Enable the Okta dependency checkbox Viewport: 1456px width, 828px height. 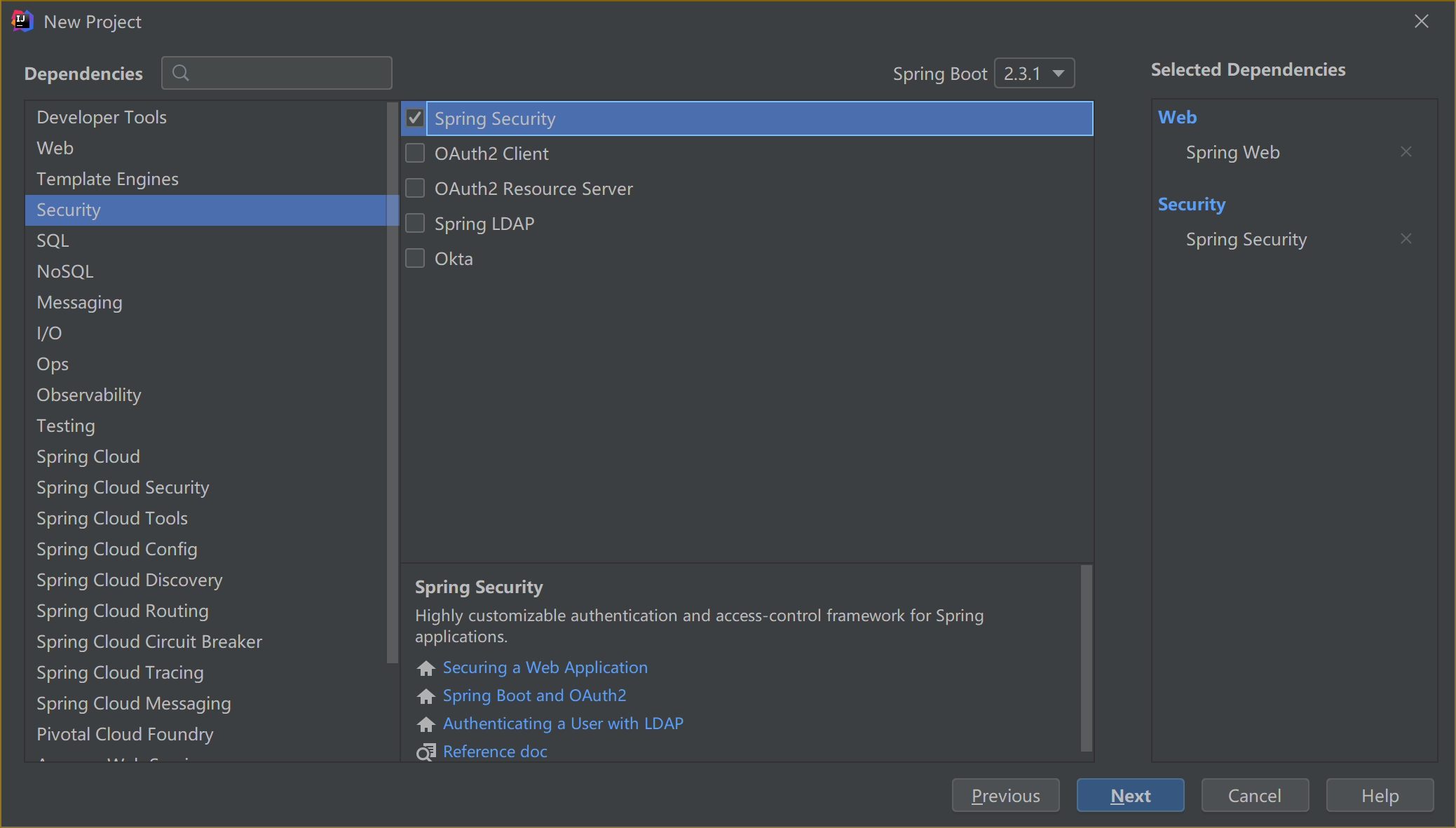[415, 258]
